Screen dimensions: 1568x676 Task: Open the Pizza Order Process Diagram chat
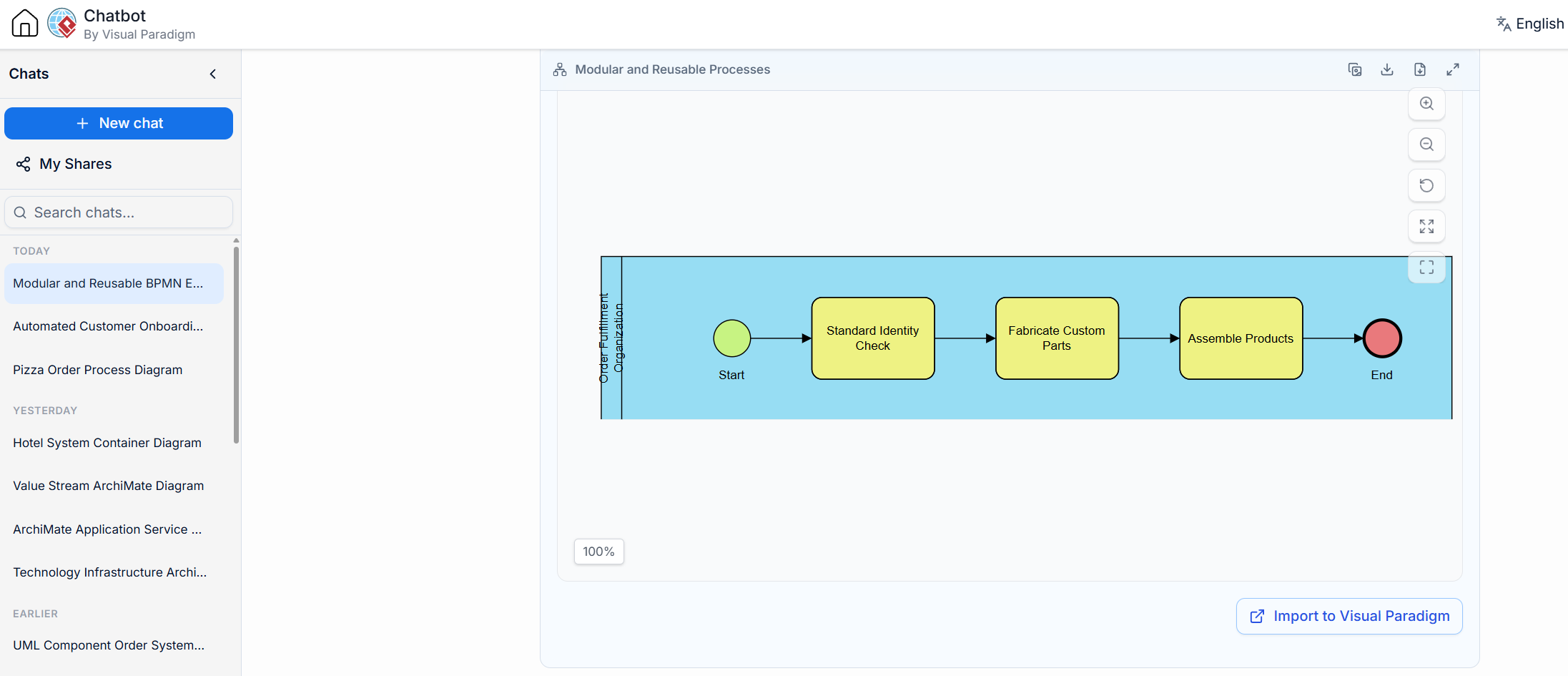coord(114,370)
